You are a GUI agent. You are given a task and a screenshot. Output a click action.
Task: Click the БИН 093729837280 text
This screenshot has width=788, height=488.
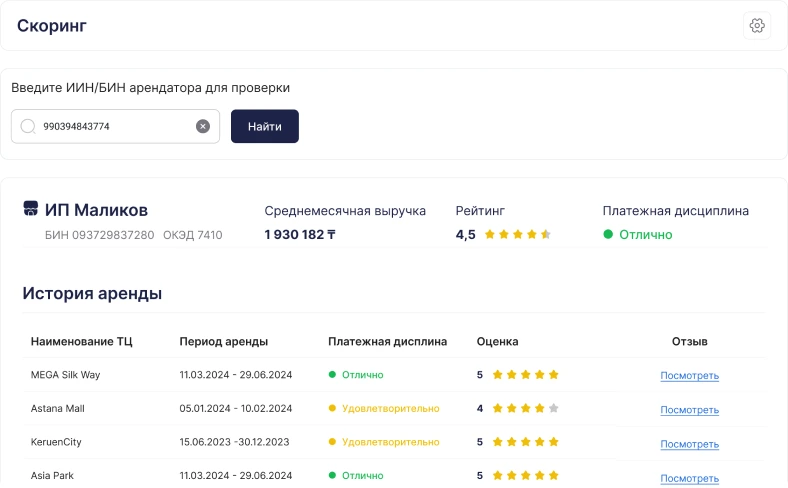click(100, 235)
